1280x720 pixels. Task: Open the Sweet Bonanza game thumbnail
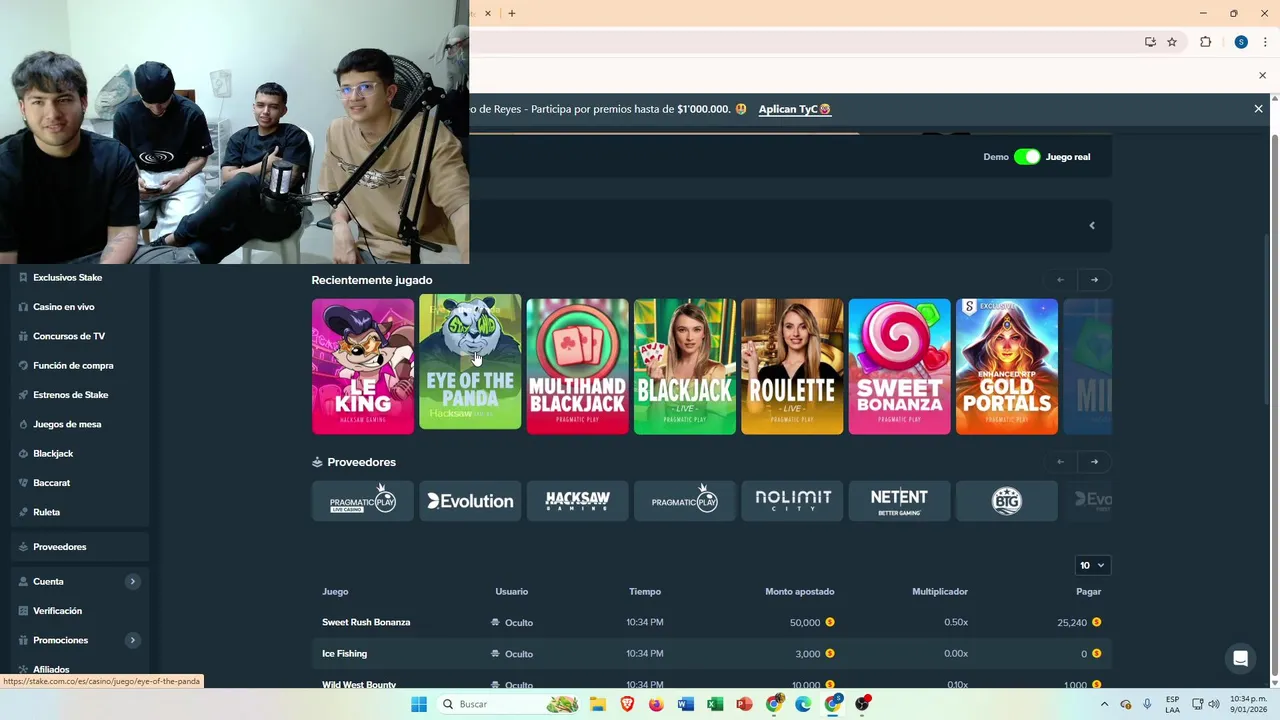click(x=900, y=366)
